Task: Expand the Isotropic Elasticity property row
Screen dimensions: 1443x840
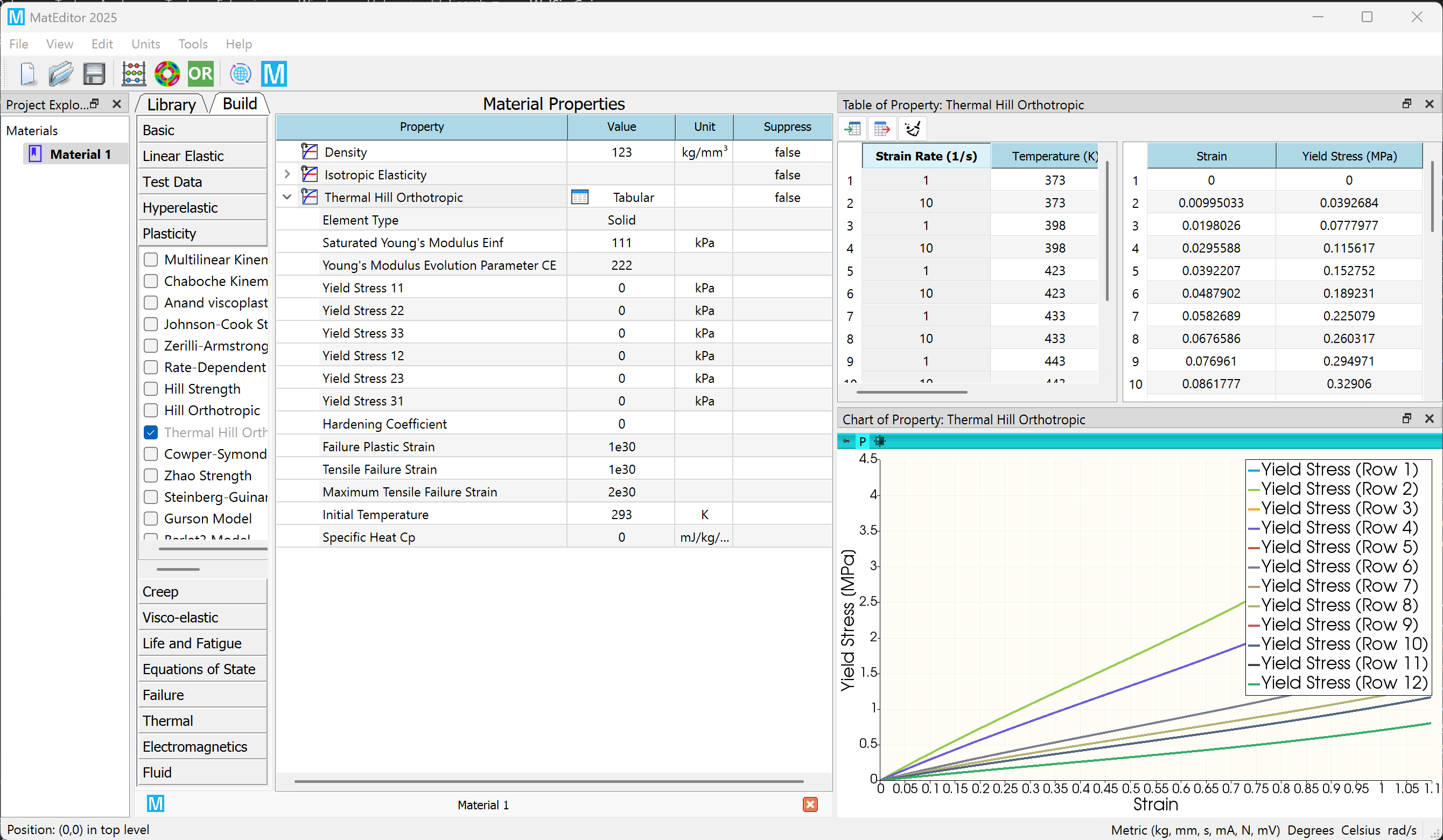Action: pos(288,174)
